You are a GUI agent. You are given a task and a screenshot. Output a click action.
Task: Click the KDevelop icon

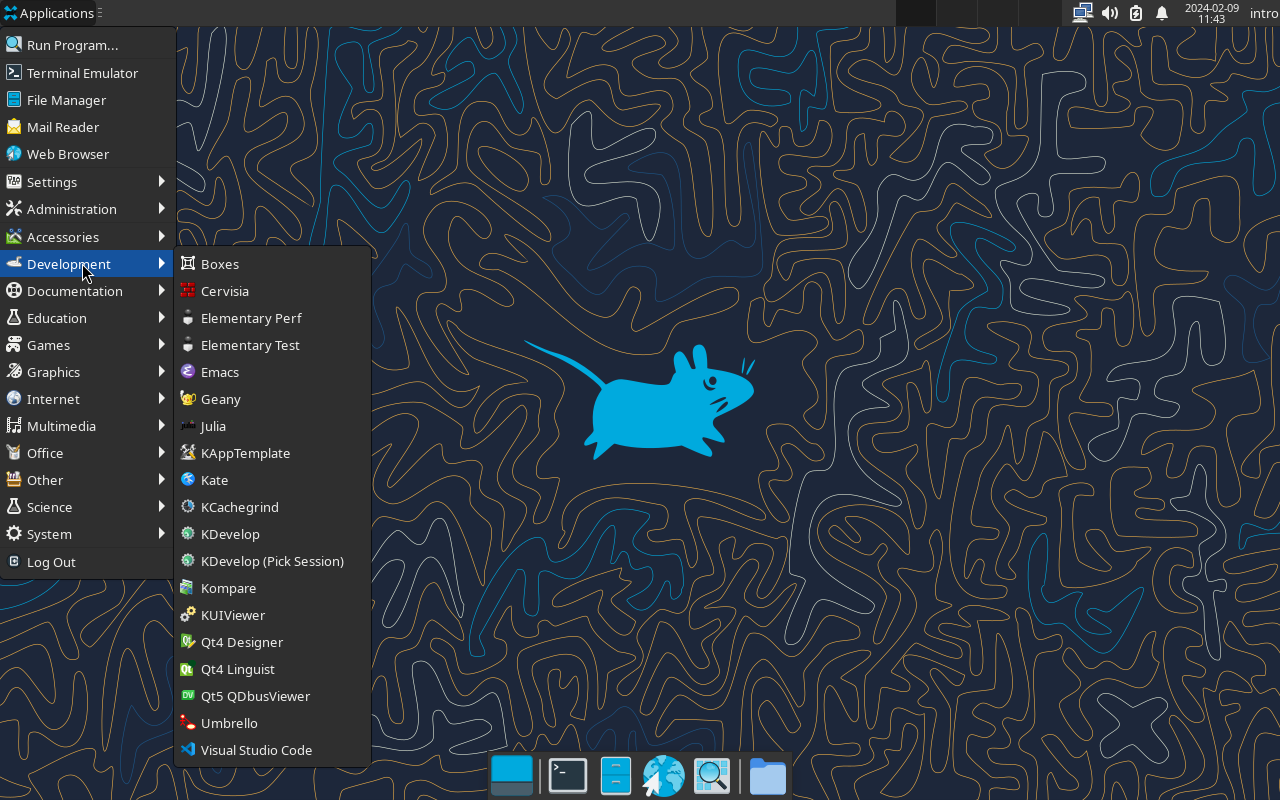(187, 533)
